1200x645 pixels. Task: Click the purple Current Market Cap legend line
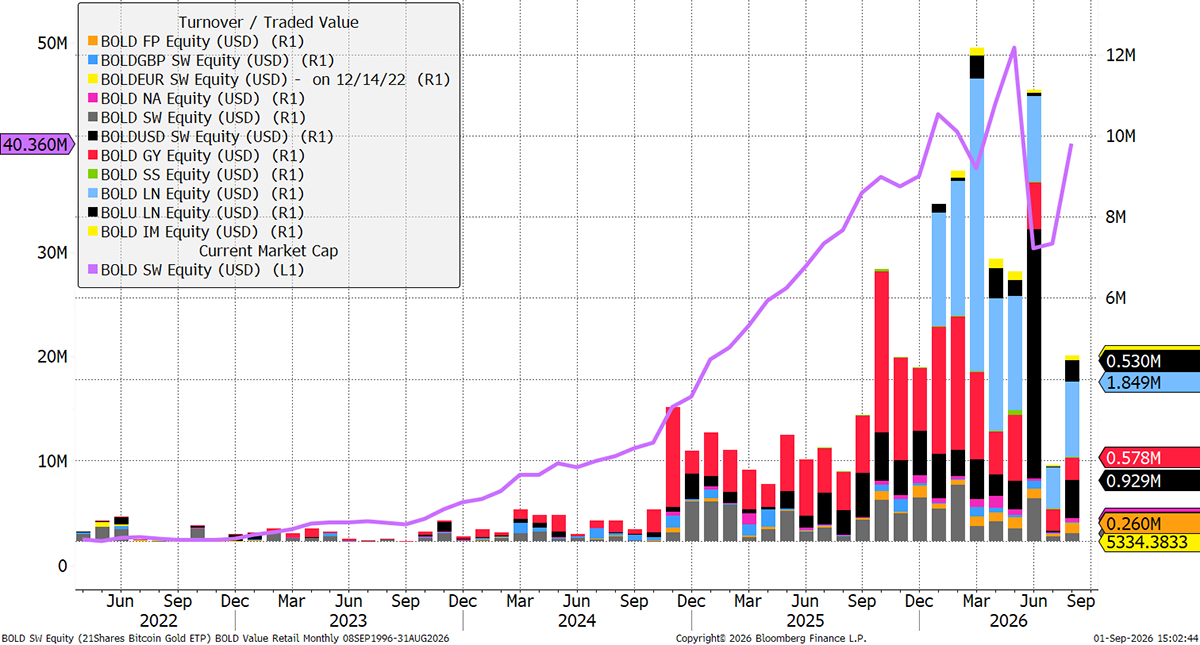[x=93, y=269]
